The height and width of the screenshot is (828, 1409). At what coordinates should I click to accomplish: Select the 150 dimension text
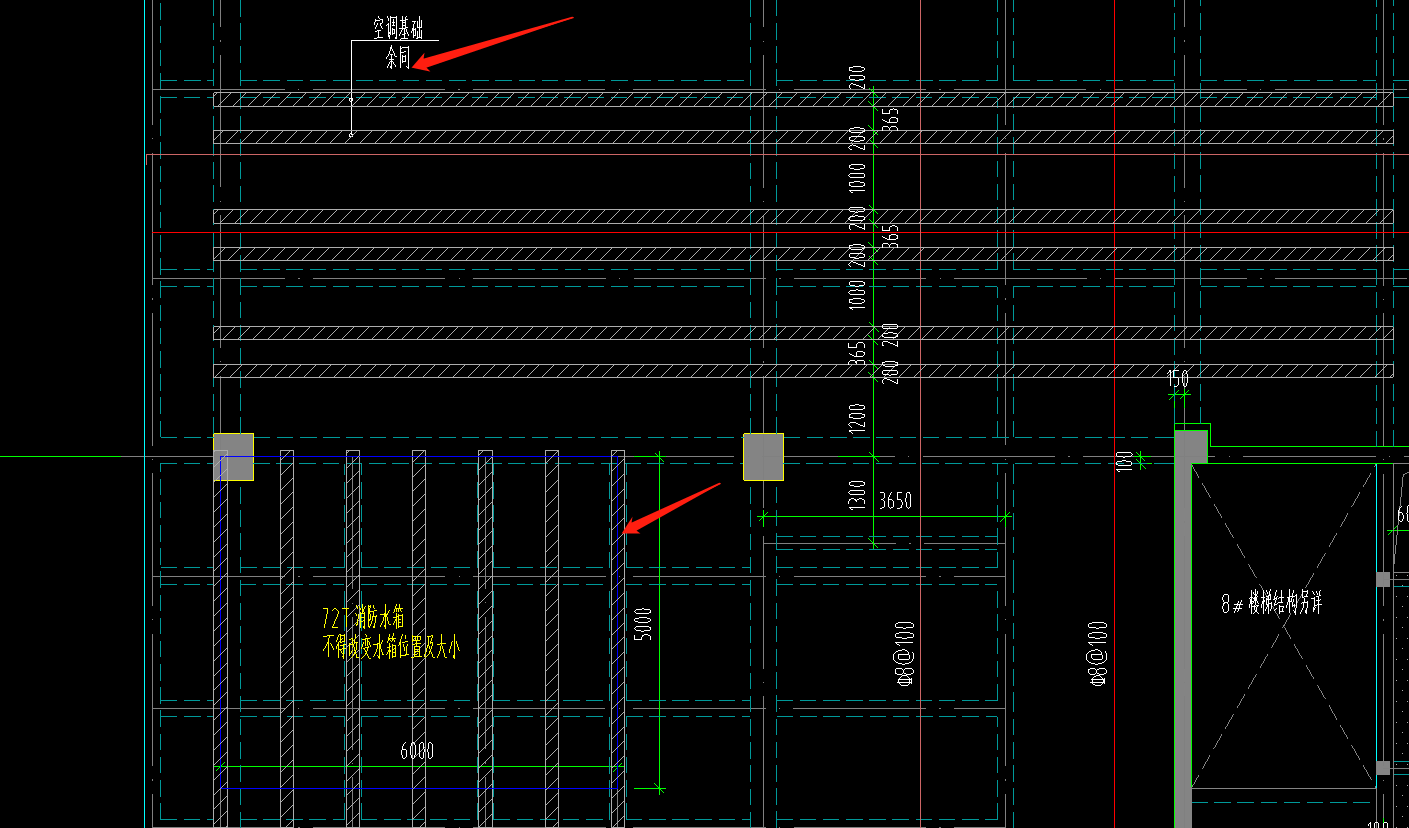click(1178, 379)
